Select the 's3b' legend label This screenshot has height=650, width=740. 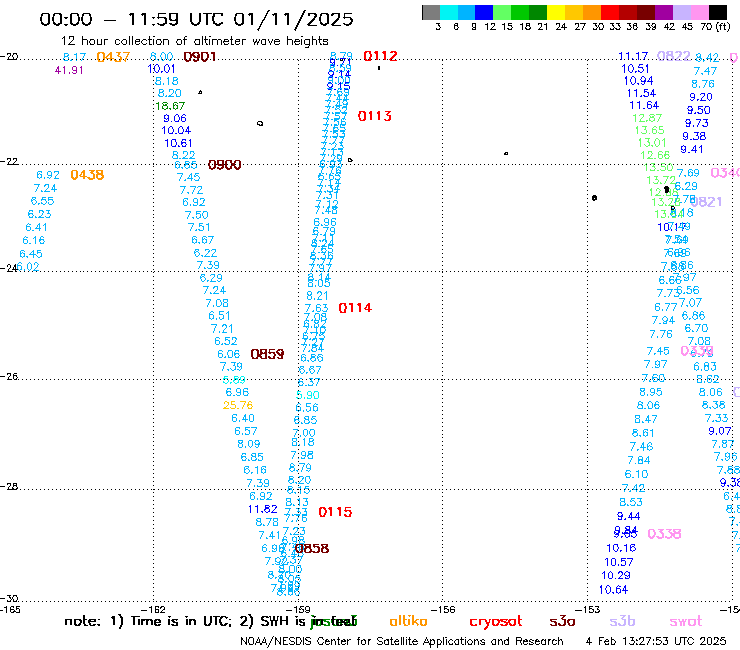tap(622, 621)
